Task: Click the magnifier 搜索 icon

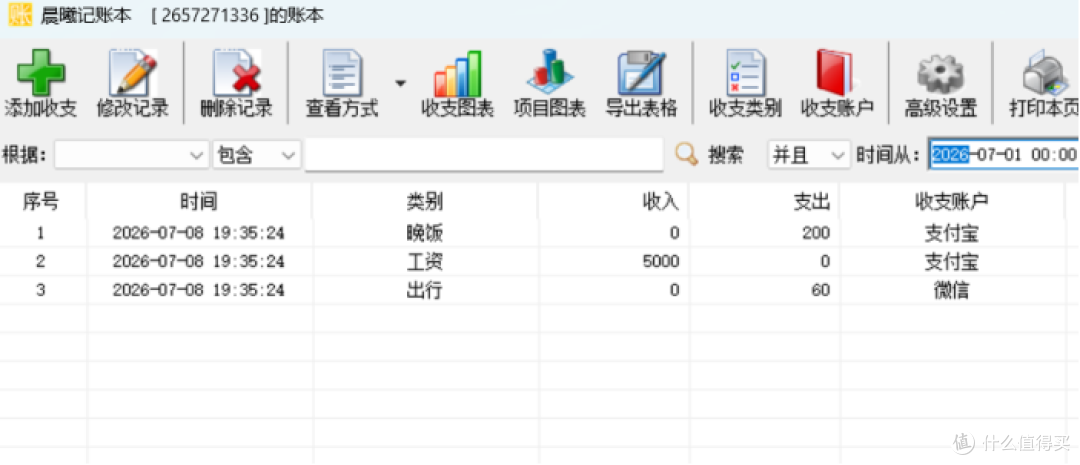Action: [x=686, y=154]
